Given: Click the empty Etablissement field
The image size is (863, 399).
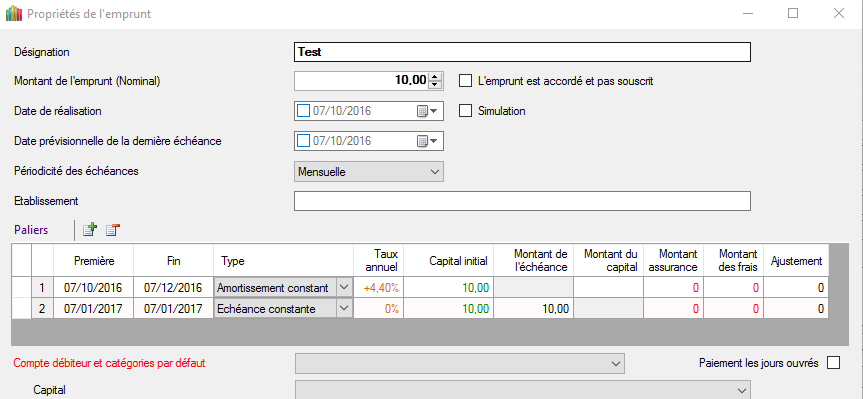Looking at the screenshot, I should pyautogui.click(x=522, y=201).
